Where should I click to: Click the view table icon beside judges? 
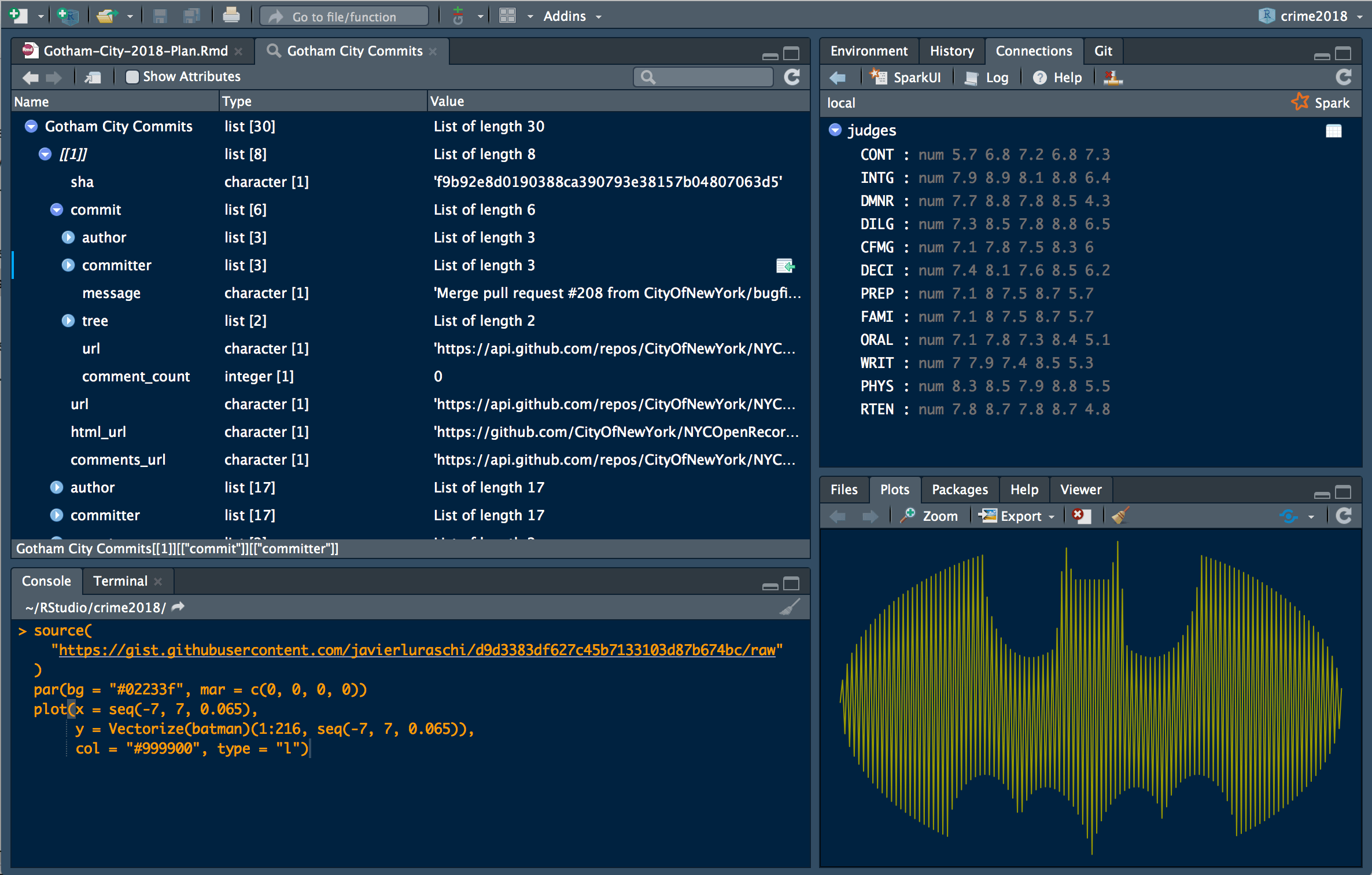tap(1333, 131)
